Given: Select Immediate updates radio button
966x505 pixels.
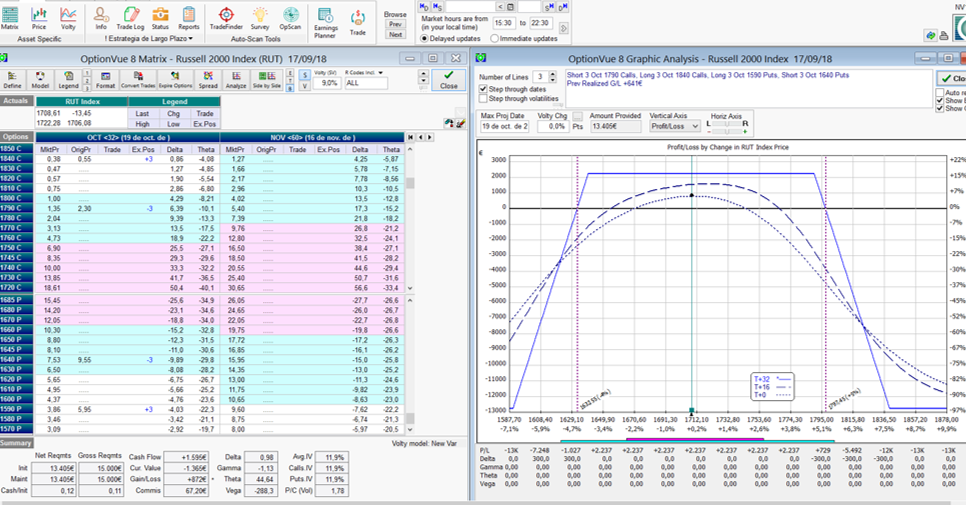Looking at the screenshot, I should (494, 38).
